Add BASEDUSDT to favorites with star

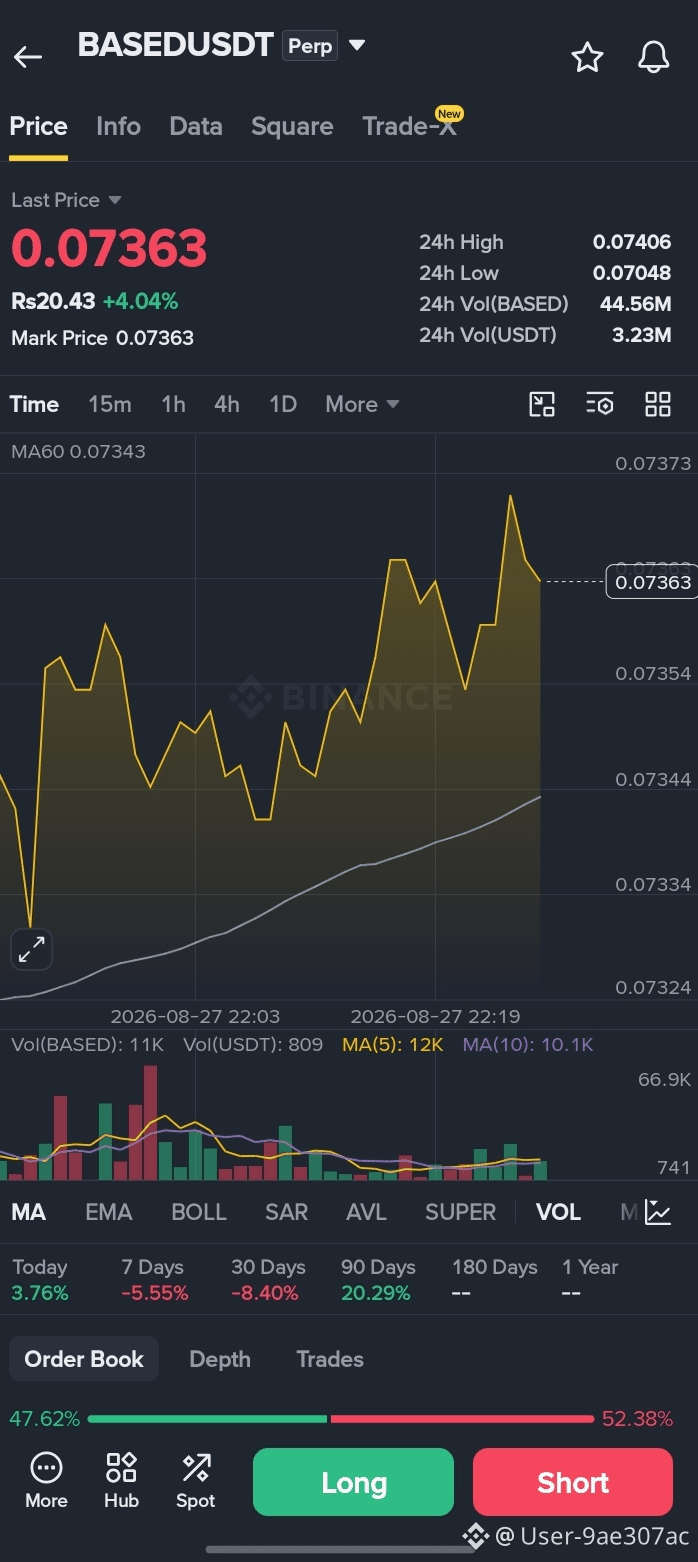click(x=587, y=57)
